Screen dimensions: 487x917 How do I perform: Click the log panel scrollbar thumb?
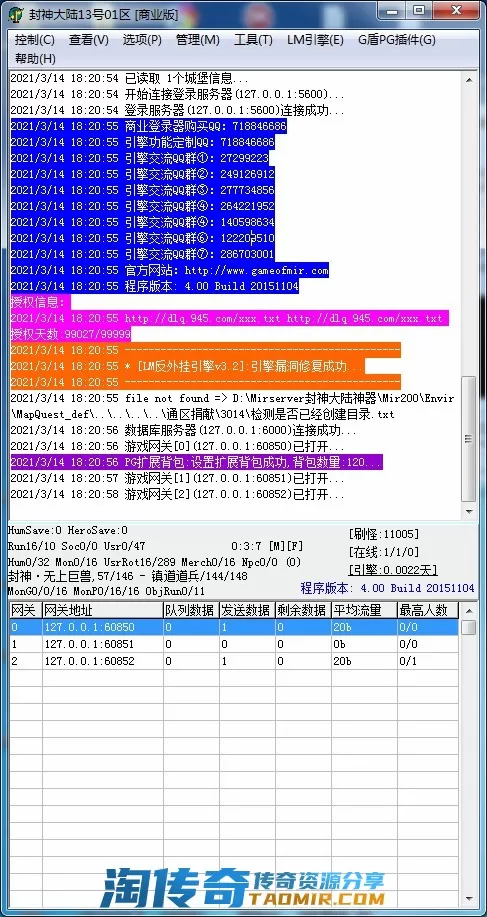[469, 439]
